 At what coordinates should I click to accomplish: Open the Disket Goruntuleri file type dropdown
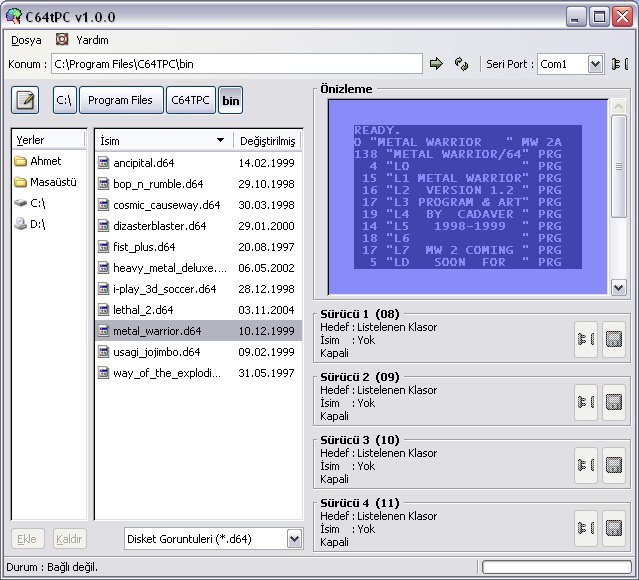294,539
